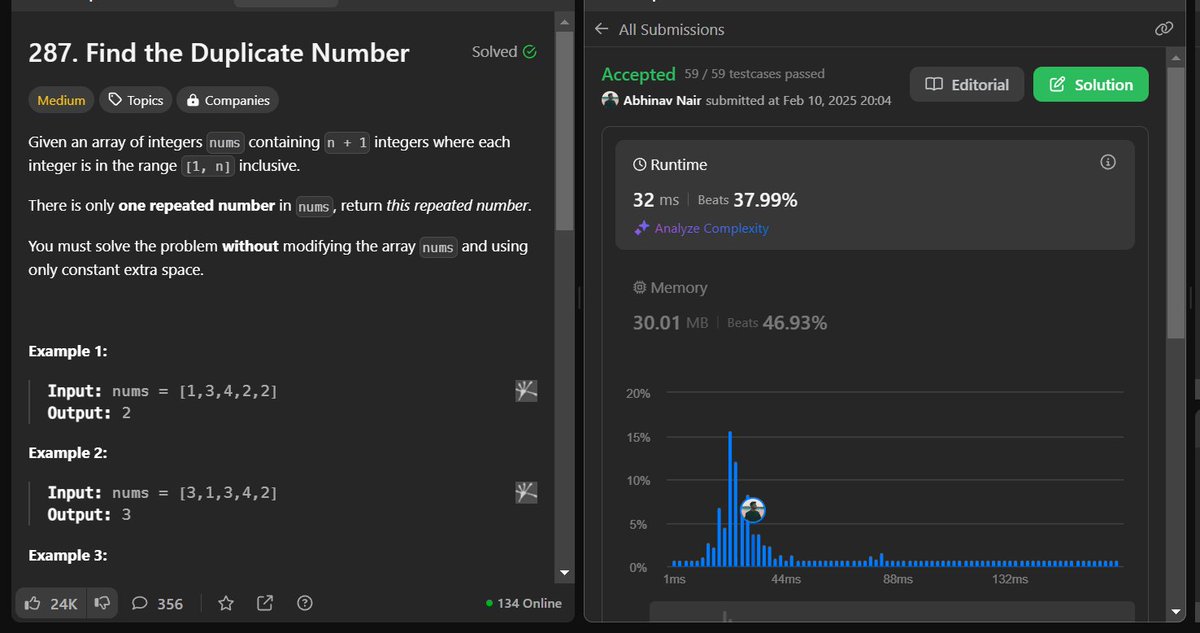Click the Medium difficulty badge
The image size is (1200, 633).
(x=61, y=100)
